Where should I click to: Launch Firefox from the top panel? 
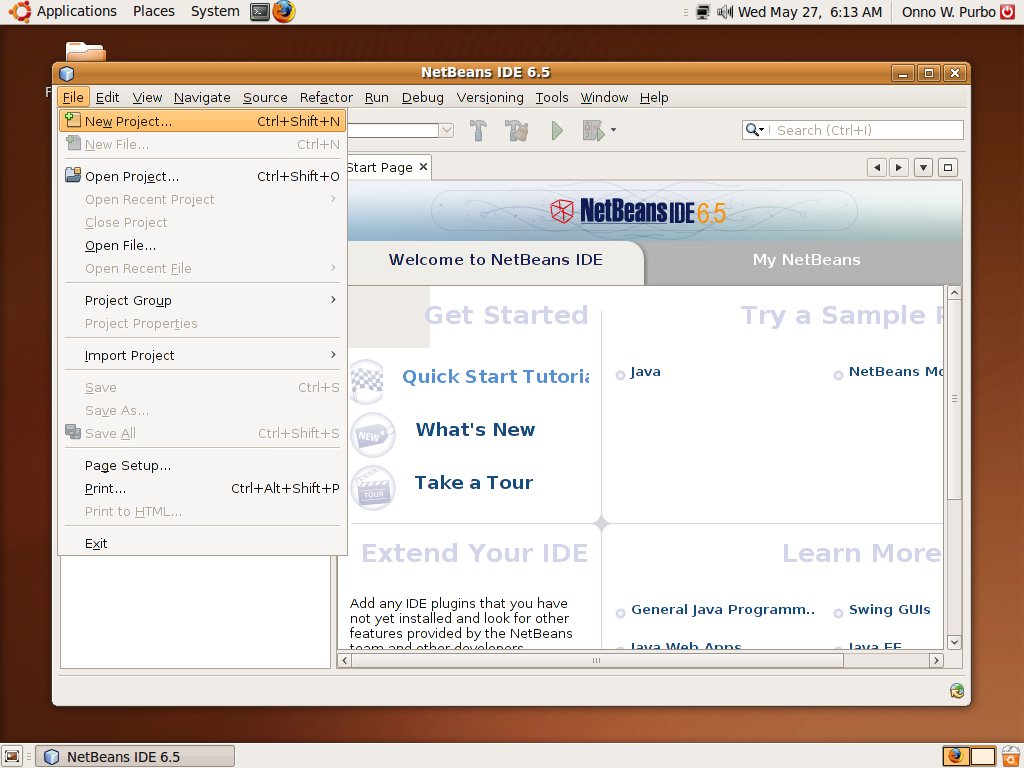[284, 12]
